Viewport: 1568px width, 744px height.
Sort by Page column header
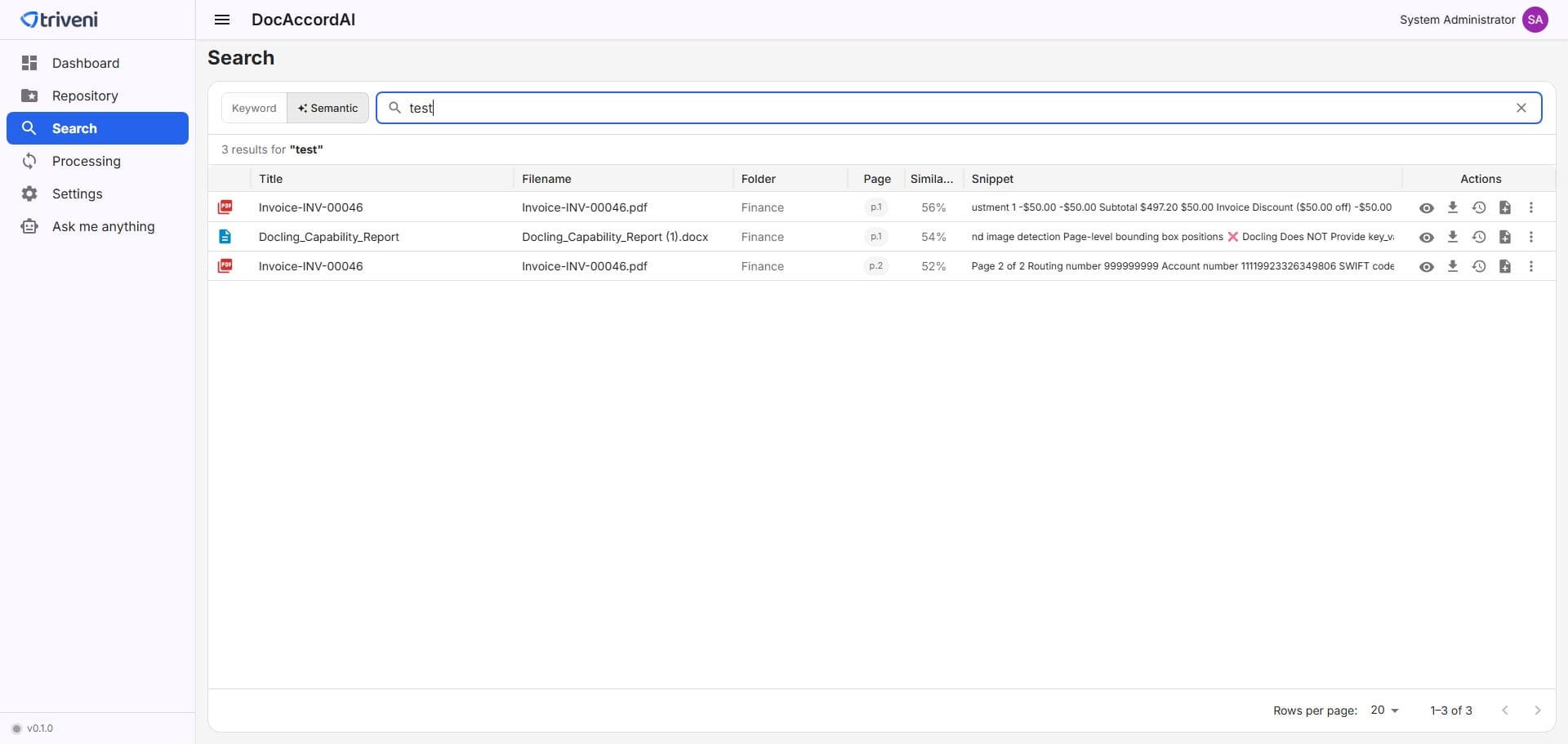point(877,179)
